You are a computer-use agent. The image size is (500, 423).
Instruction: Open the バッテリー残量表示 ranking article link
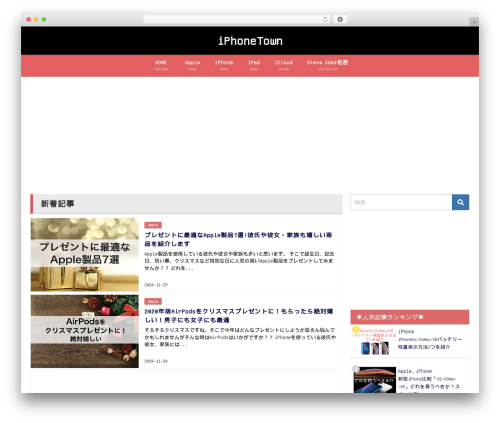coord(430,343)
